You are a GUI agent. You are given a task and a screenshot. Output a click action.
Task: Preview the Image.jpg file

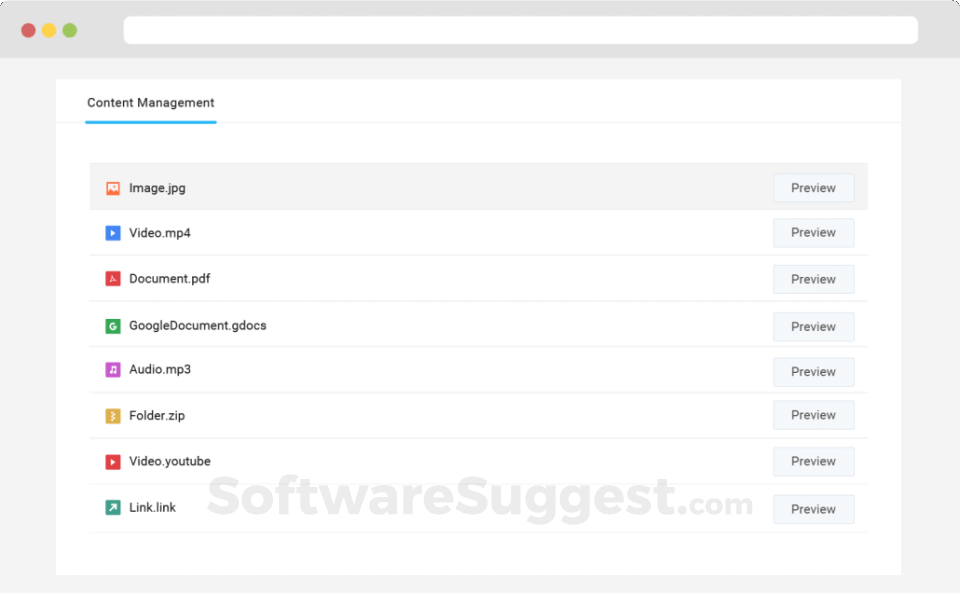(813, 188)
